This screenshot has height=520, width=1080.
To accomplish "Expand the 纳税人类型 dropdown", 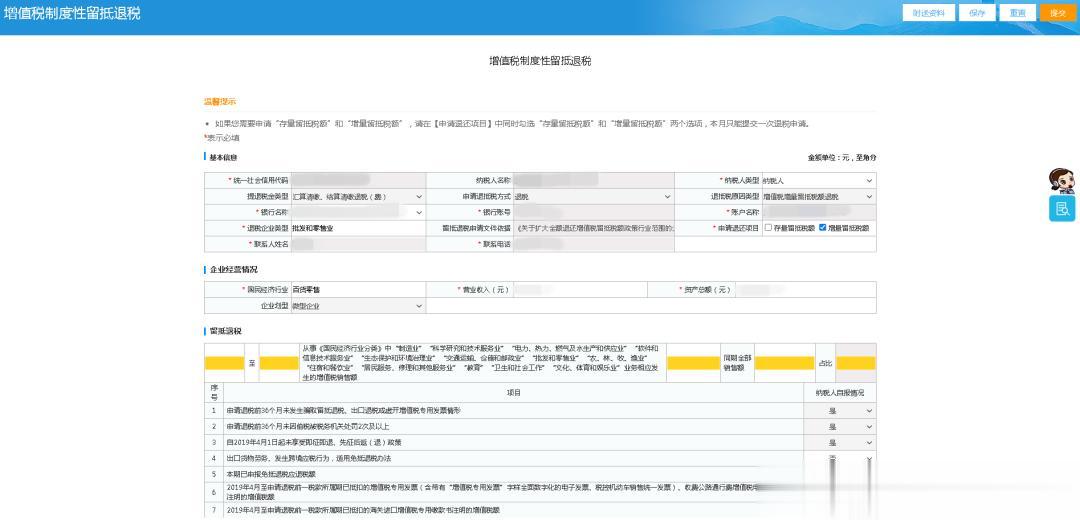I will click(x=818, y=180).
